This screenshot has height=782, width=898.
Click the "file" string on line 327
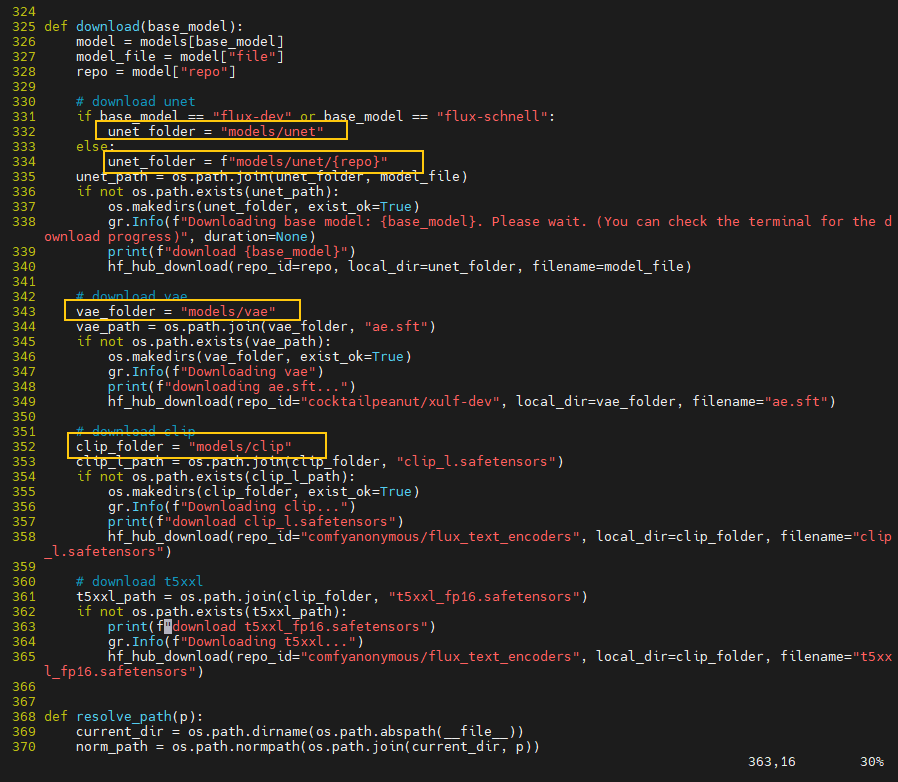coord(252,56)
